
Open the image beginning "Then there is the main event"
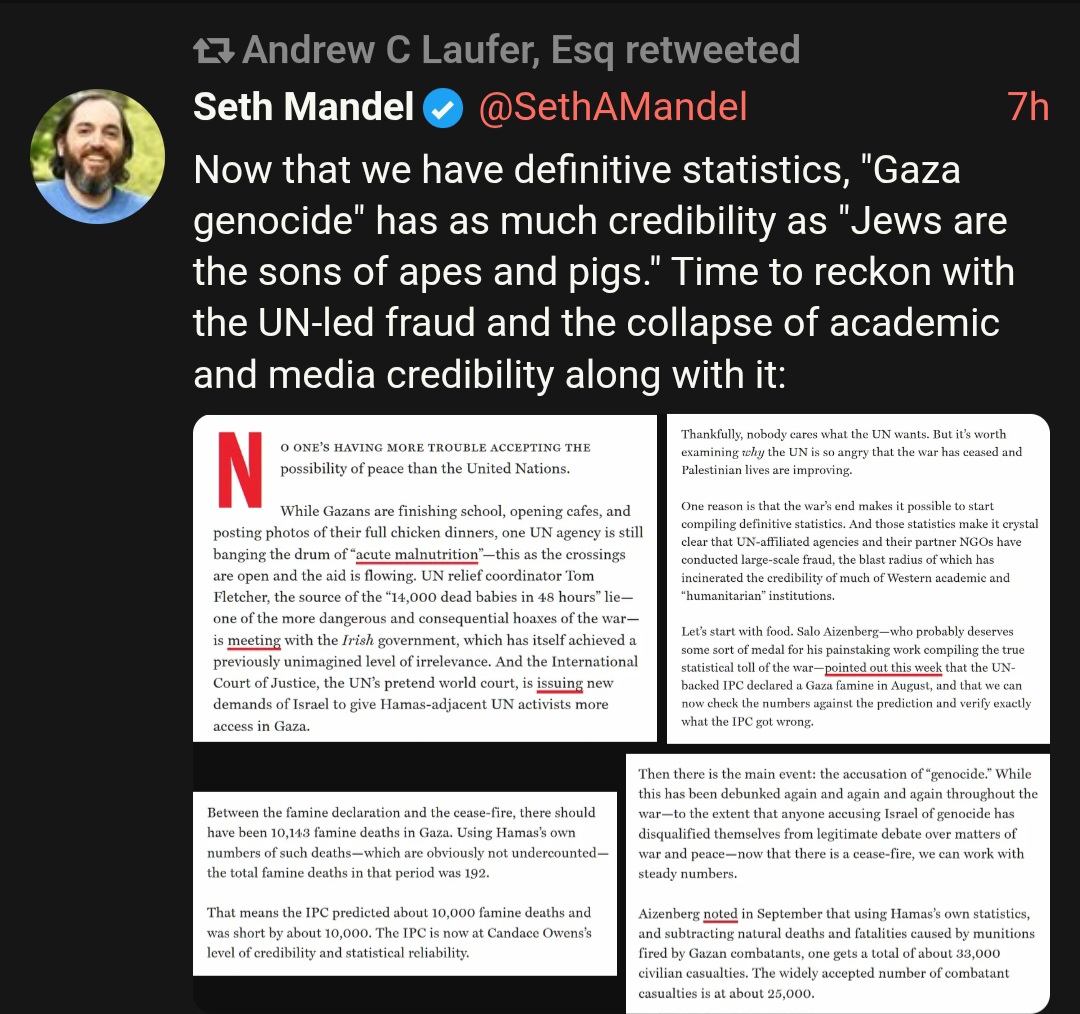click(x=838, y=883)
